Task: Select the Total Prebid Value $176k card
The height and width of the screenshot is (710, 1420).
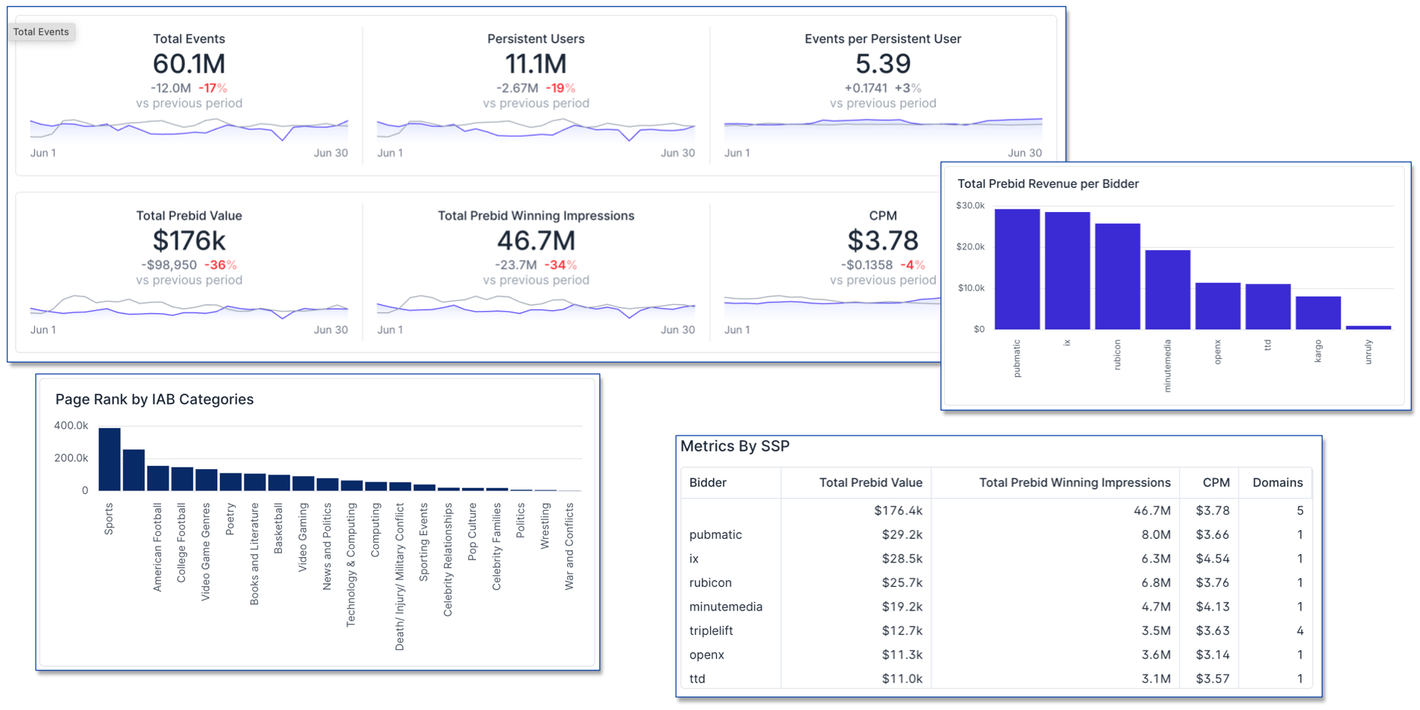Action: click(x=189, y=272)
